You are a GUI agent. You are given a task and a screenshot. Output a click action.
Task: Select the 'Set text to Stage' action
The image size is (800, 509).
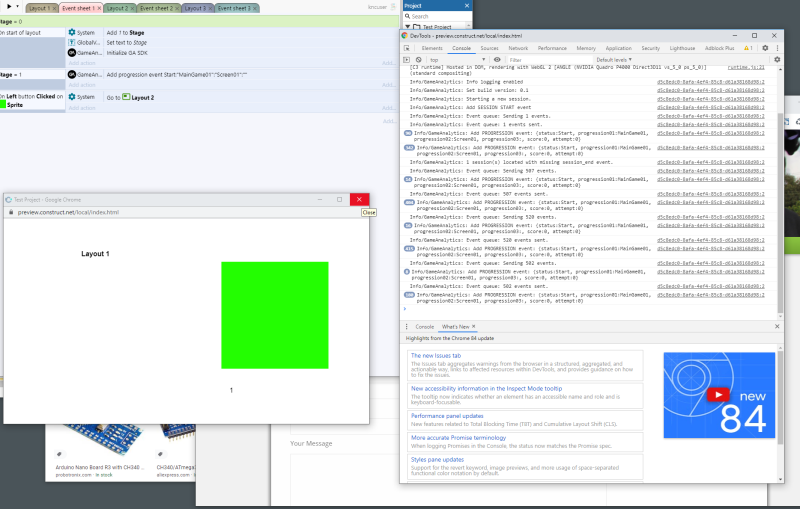point(127,43)
